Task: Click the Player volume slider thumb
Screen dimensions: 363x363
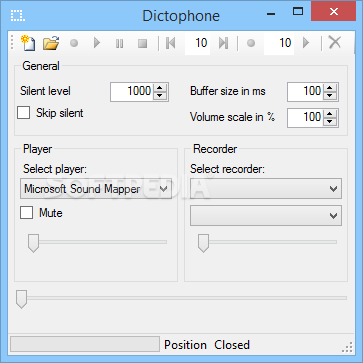Action: coord(33,243)
